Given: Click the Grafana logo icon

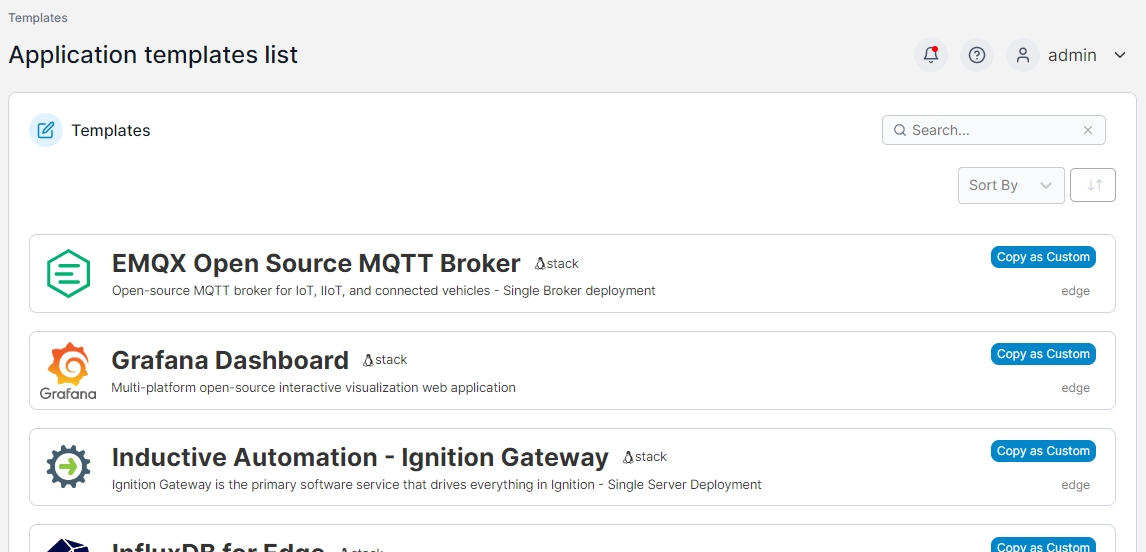Looking at the screenshot, I should pos(69,371).
